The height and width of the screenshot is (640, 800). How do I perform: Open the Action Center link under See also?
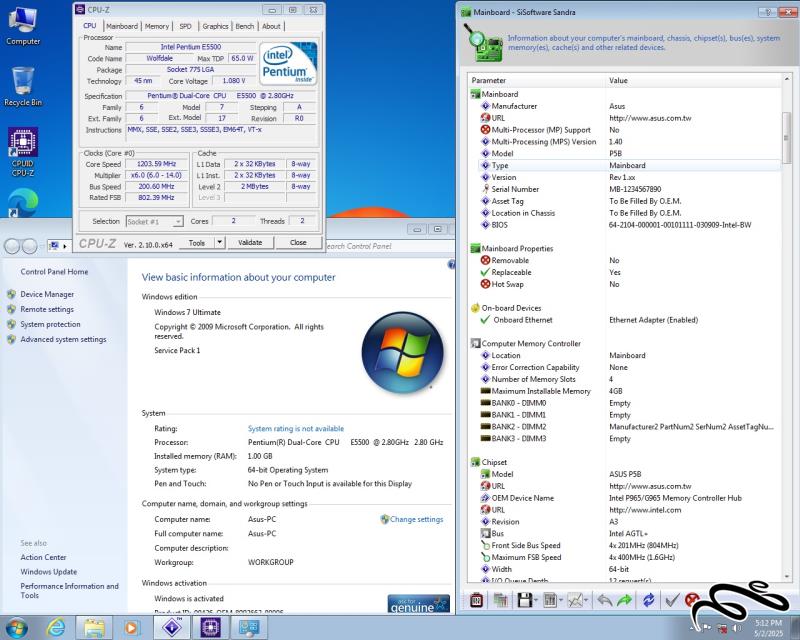point(43,557)
